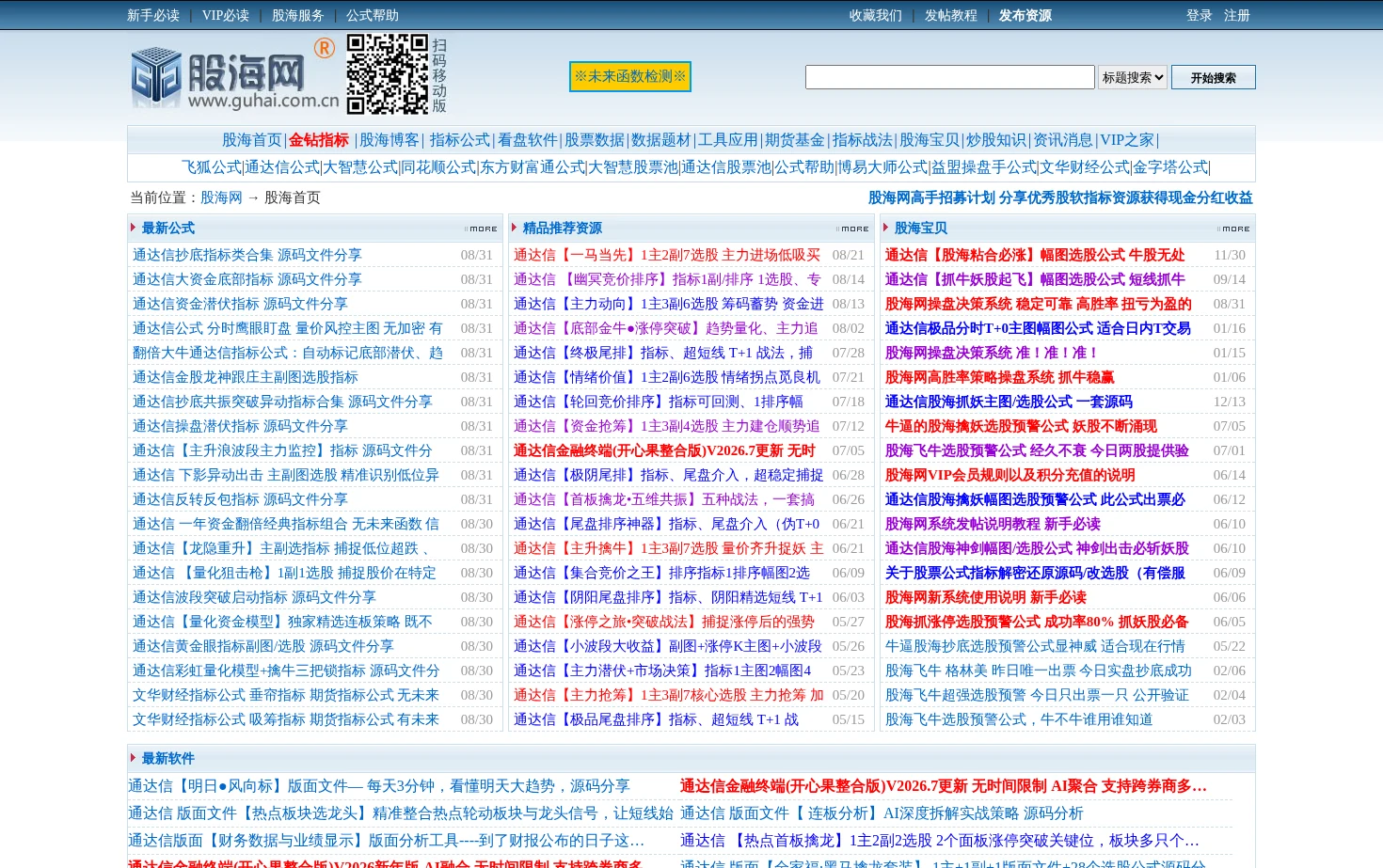Open 通达信反转反包指标 源码文件分享
Image resolution: width=1383 pixels, height=868 pixels.
pyautogui.click(x=240, y=499)
